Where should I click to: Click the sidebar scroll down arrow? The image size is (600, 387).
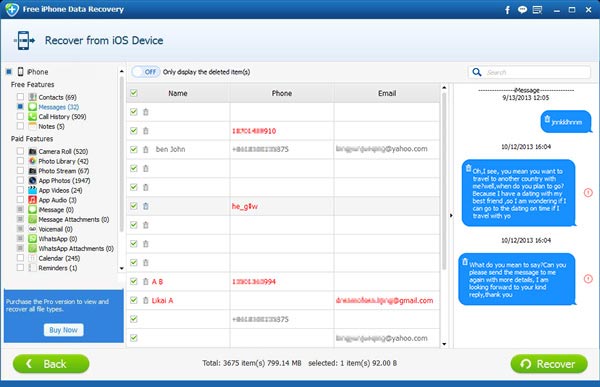tap(122, 268)
